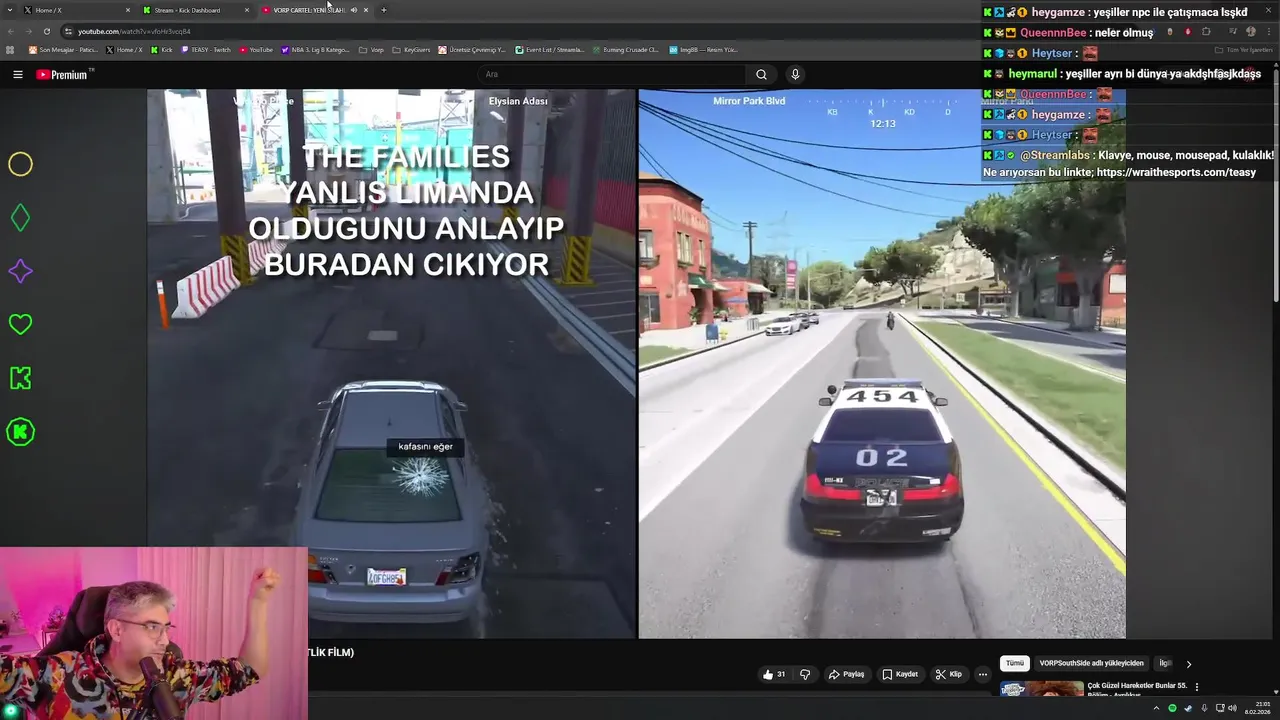
Task: Open the Son Mesajlar bookmark
Action: point(63,49)
